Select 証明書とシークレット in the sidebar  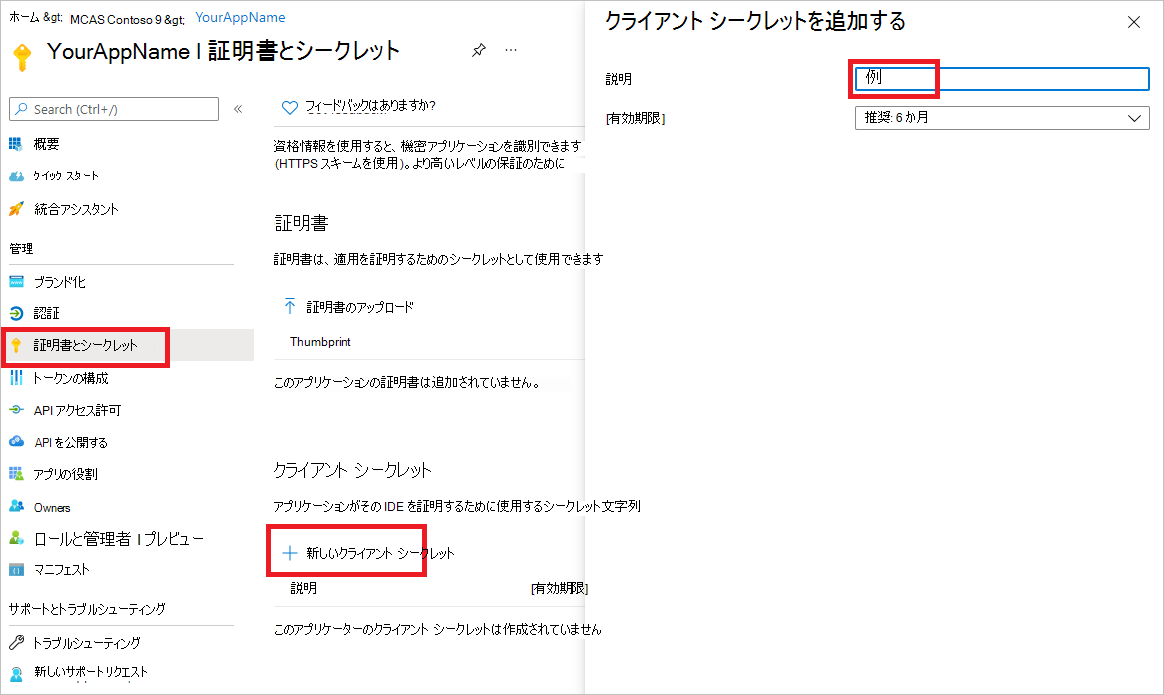(x=85, y=345)
